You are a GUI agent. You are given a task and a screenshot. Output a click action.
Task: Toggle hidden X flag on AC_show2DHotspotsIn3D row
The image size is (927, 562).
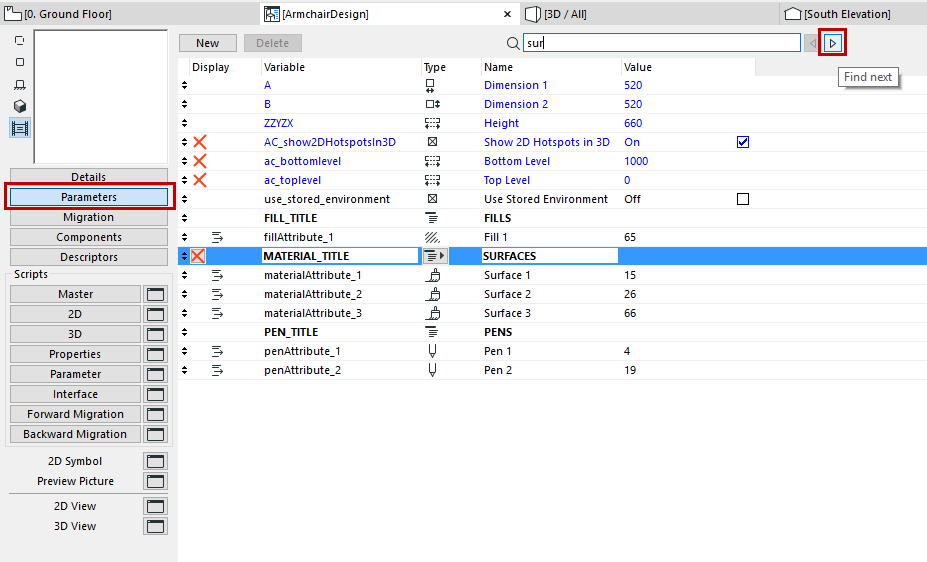click(x=200, y=142)
